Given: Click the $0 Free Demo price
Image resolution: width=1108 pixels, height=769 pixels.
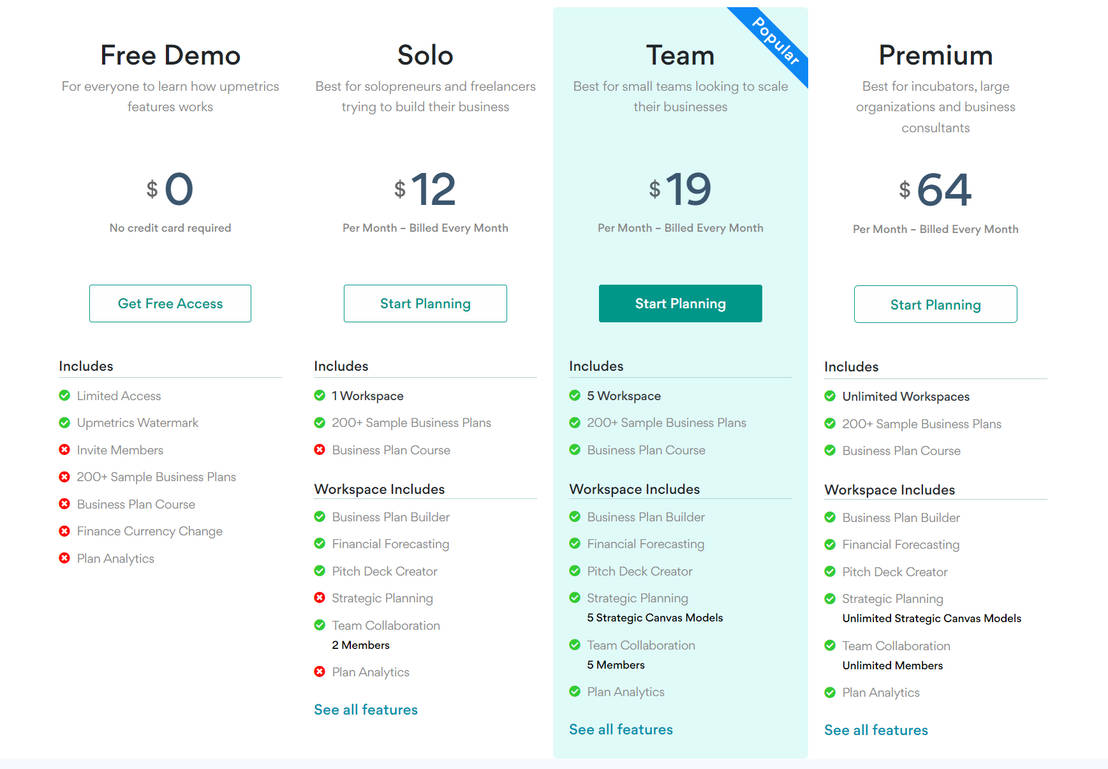Looking at the screenshot, I should point(170,189).
